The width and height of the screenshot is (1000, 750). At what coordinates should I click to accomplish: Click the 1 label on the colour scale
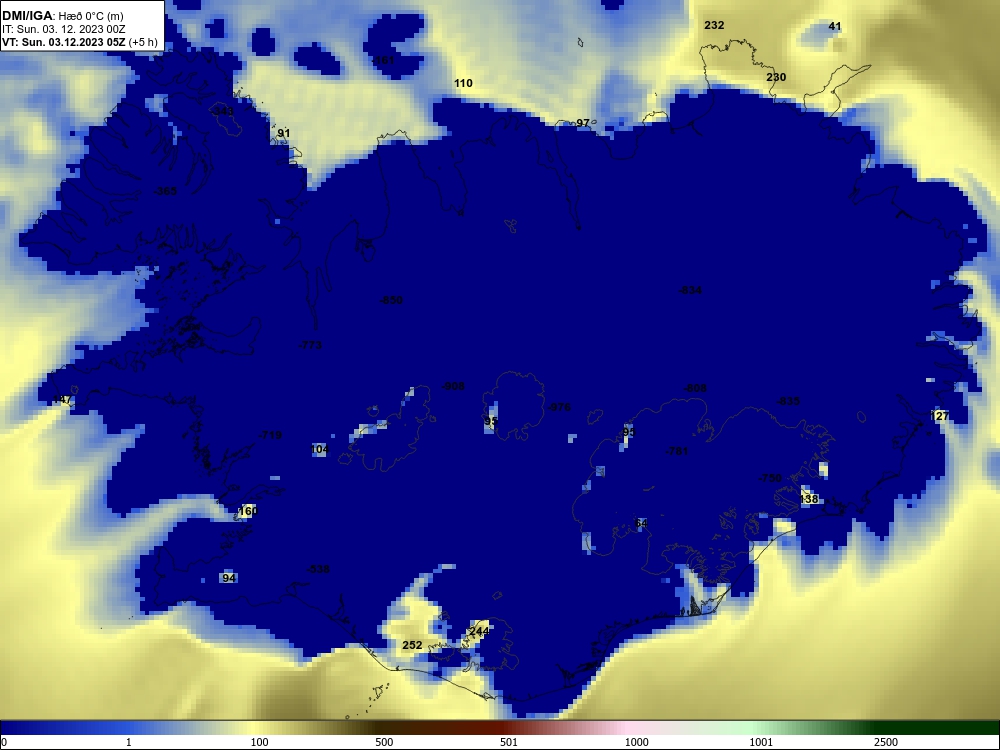click(129, 742)
